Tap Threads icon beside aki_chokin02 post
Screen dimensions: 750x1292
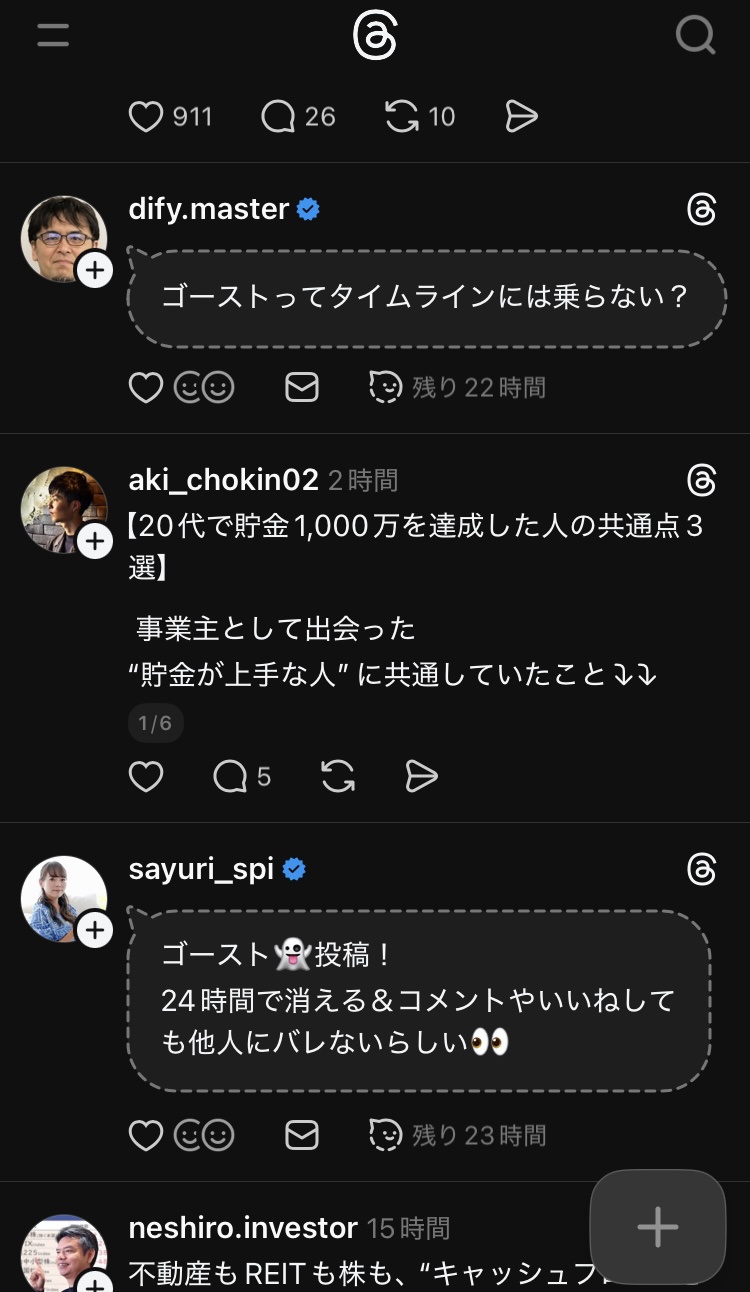(x=702, y=481)
